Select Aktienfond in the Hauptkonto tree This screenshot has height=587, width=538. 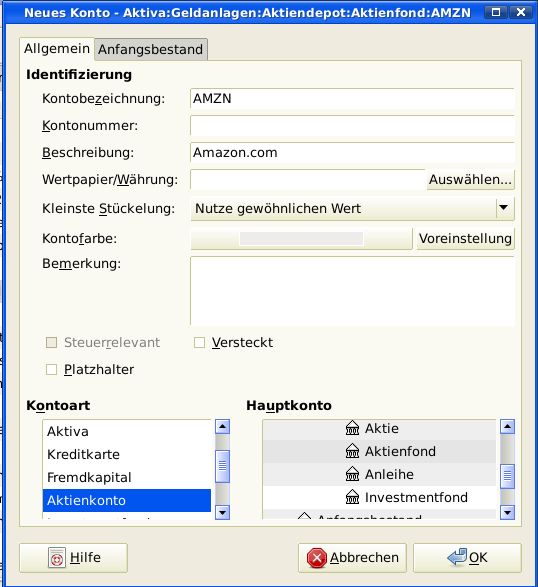(379, 451)
